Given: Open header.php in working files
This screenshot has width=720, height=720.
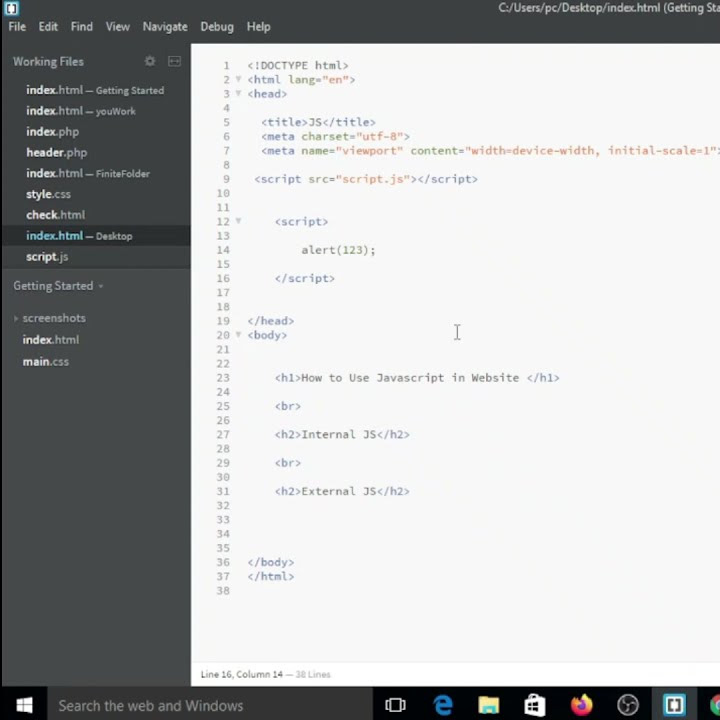Looking at the screenshot, I should point(56,152).
